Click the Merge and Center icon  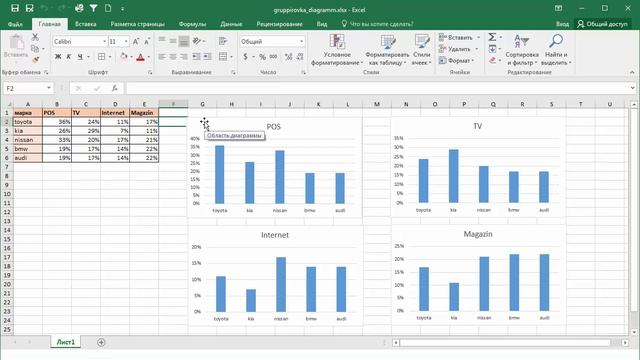[x=223, y=56]
